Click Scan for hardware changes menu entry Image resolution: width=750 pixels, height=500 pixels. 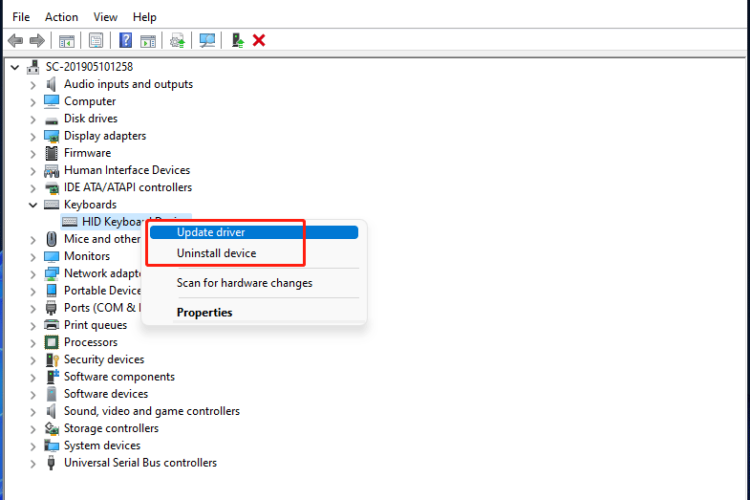point(244,283)
